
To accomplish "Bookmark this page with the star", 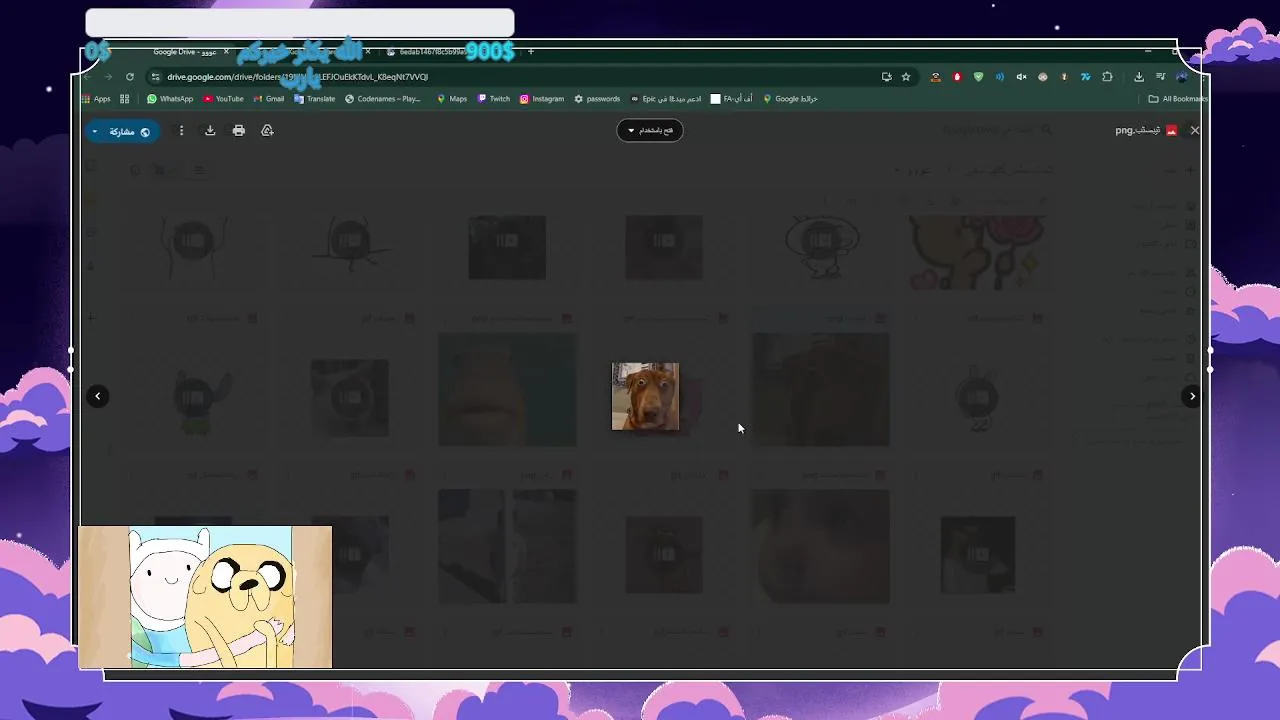I will 906,77.
